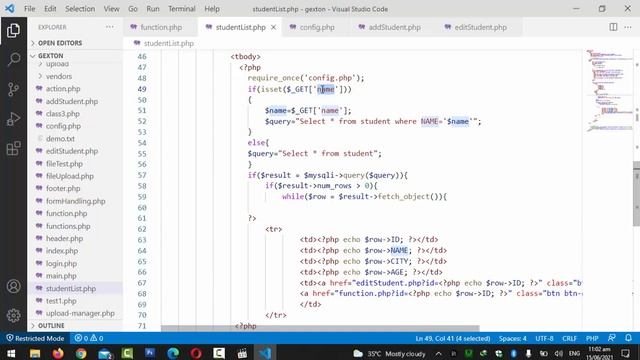Click the split editor right icon
The height and width of the screenshot is (360, 640).
click(613, 27)
